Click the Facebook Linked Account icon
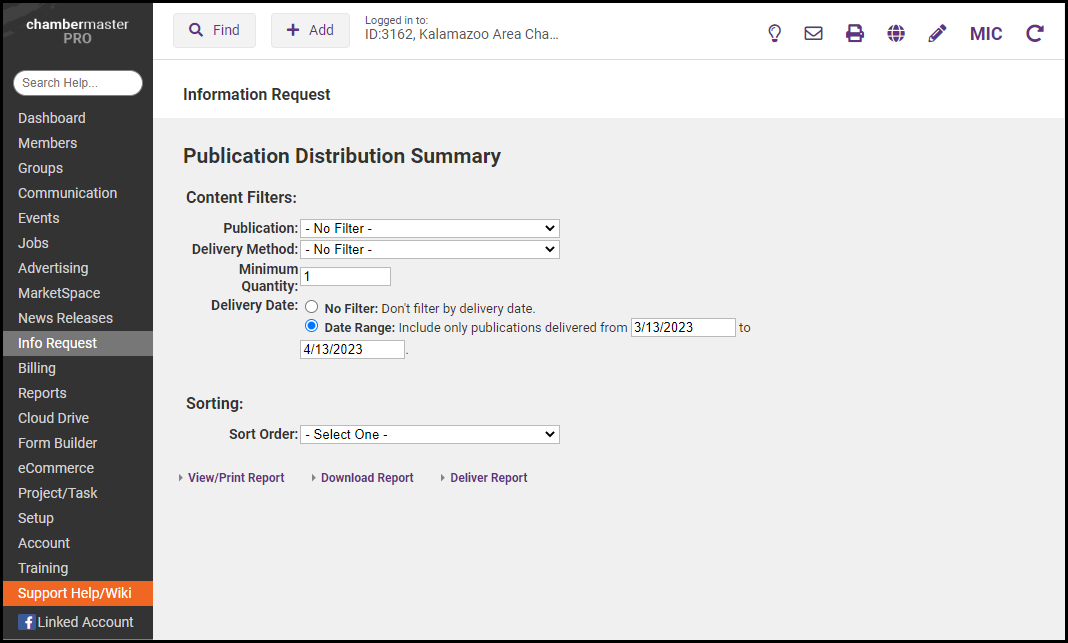This screenshot has width=1068, height=643. [27, 622]
